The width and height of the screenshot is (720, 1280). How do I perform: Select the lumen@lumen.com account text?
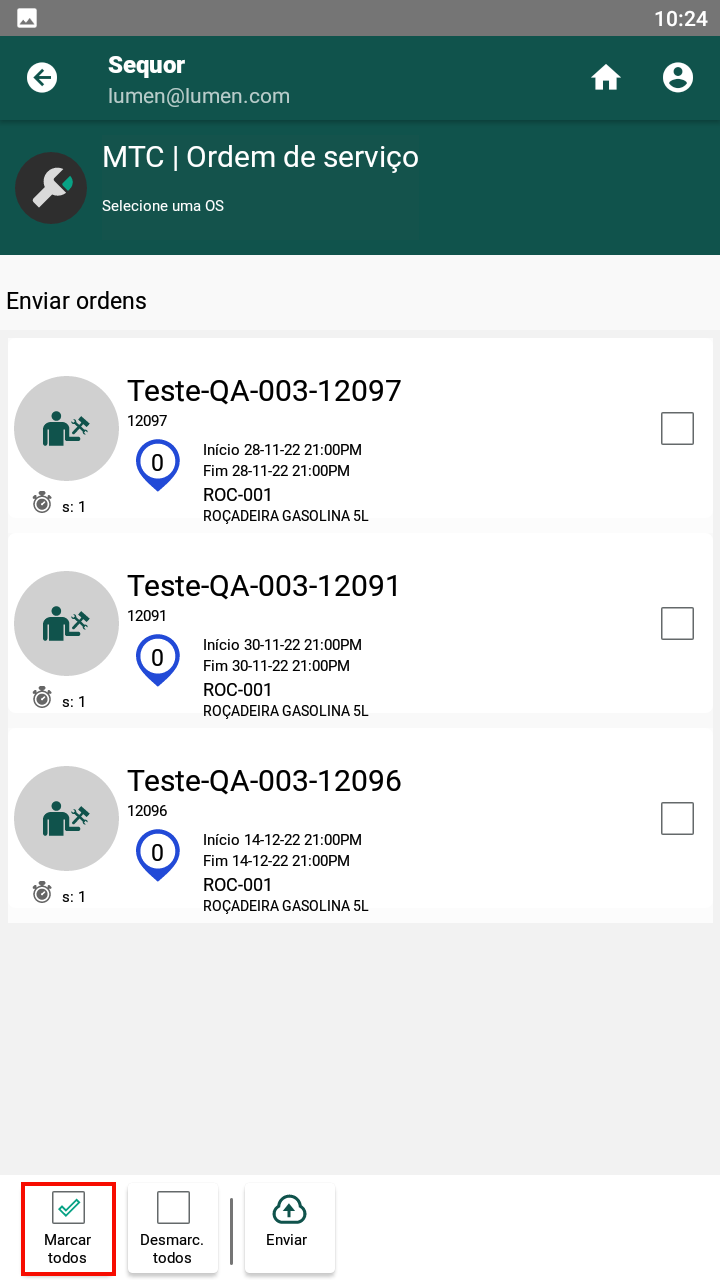(x=199, y=97)
